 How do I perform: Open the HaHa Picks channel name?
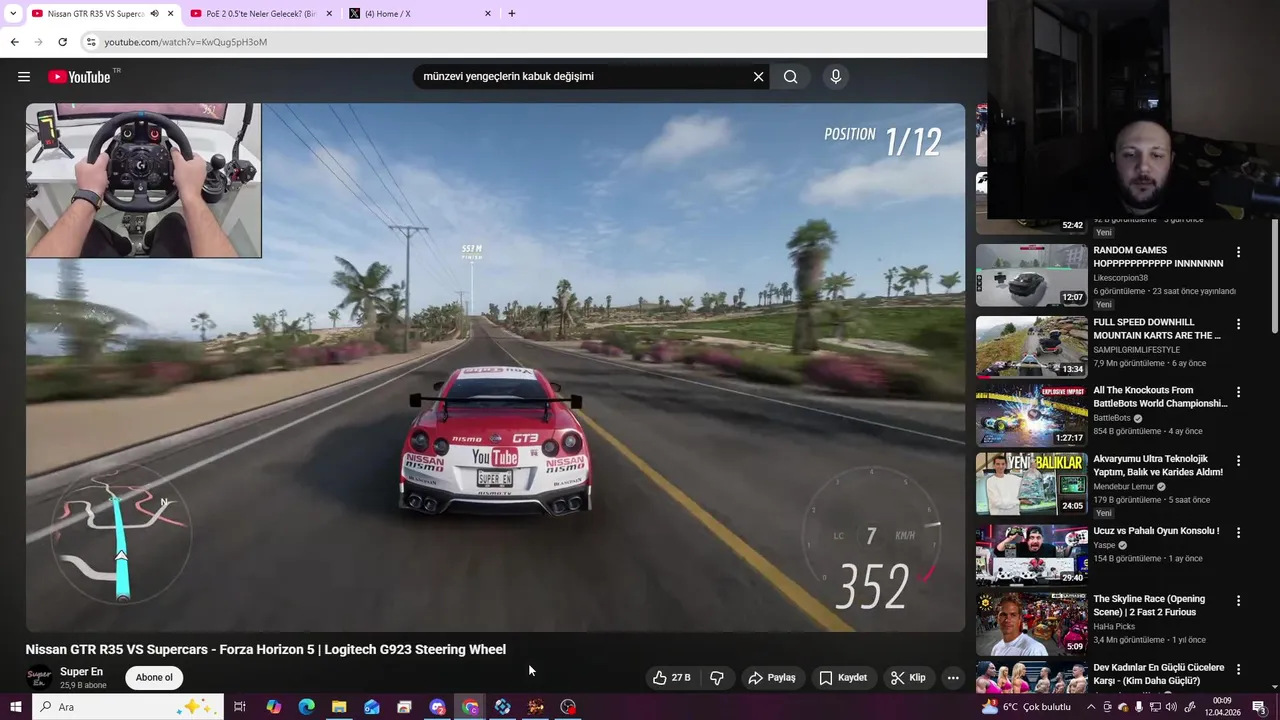point(1112,626)
